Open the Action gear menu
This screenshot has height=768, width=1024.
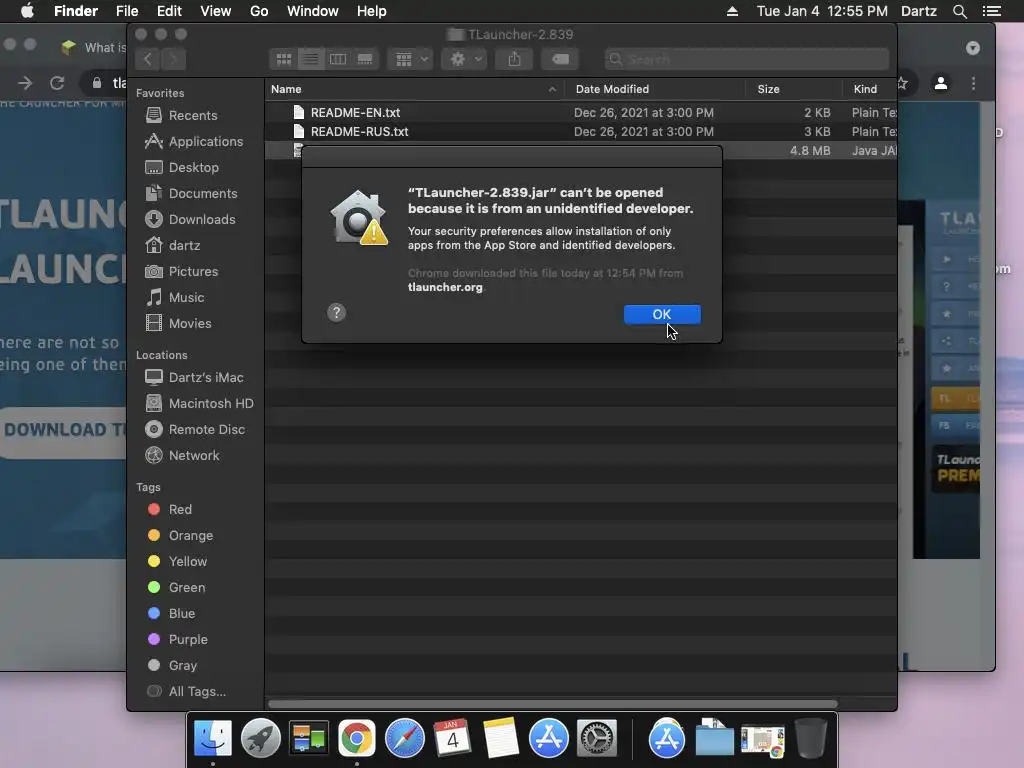click(464, 59)
